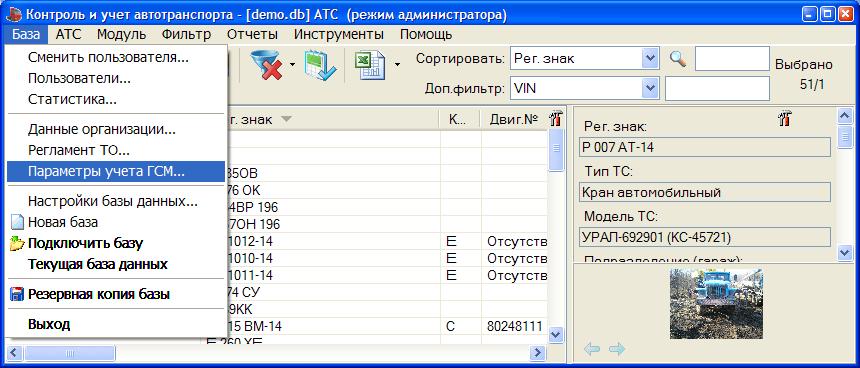Open the Инструменты menu
Image resolution: width=860 pixels, height=368 pixels.
pyautogui.click(x=338, y=35)
